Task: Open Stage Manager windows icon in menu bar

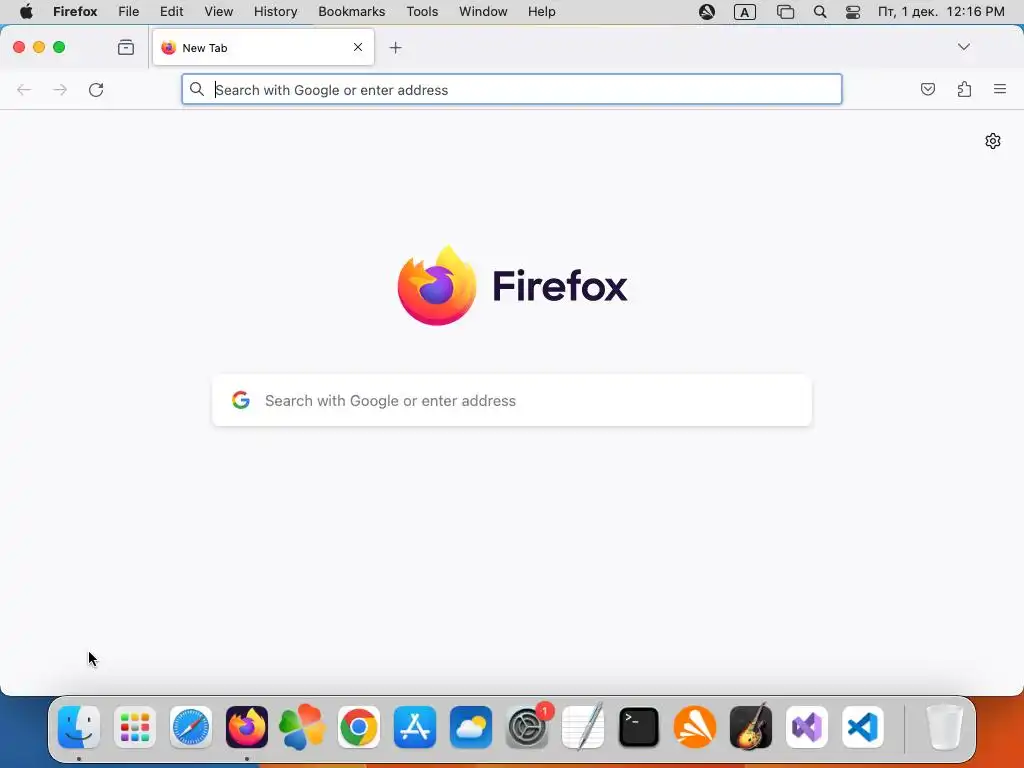Action: coord(785,12)
